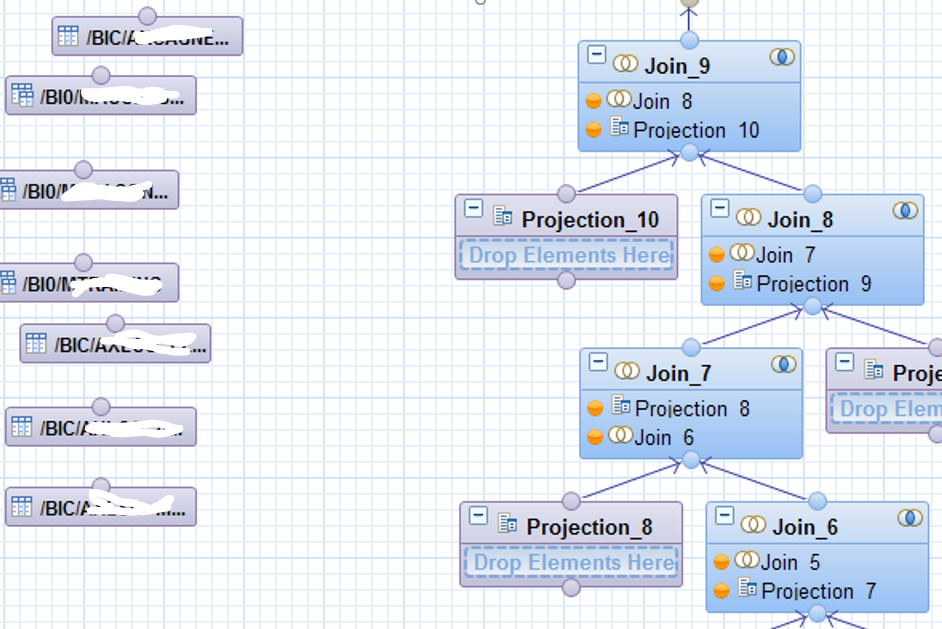Click the join icon beside Join_6 title
This screenshot has height=629, width=942.
point(753,524)
